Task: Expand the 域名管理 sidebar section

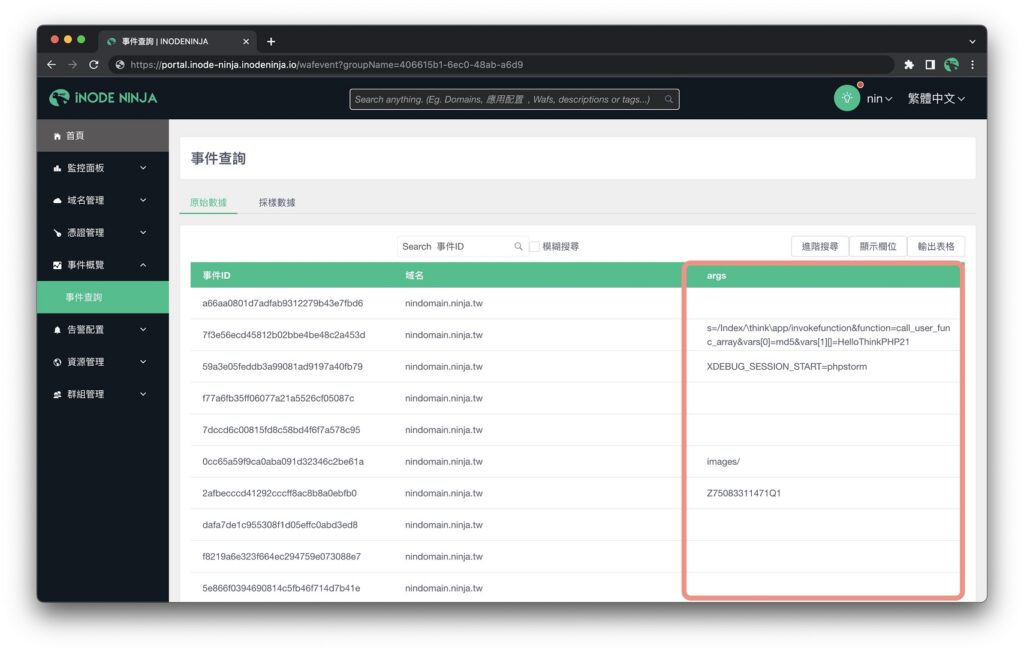Action: (x=102, y=200)
